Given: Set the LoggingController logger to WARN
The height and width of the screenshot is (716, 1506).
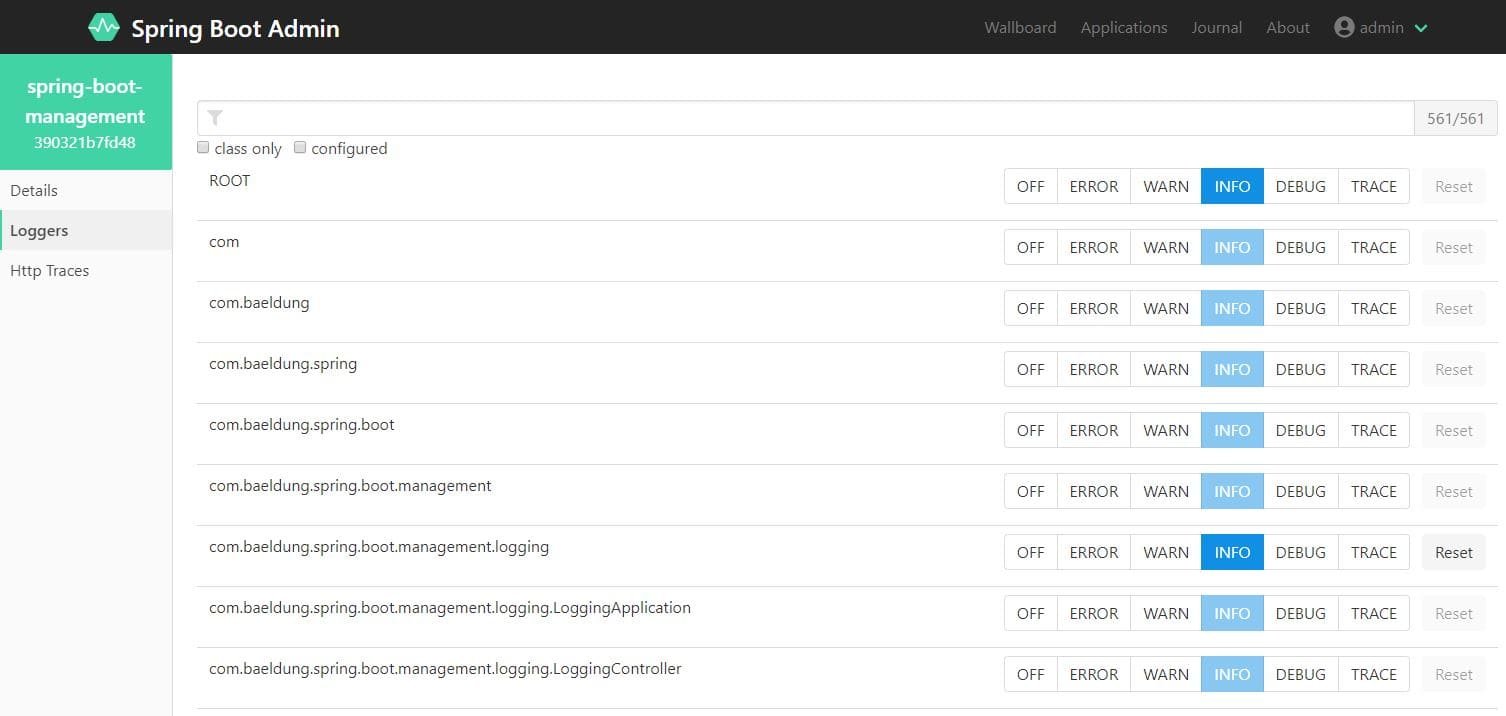Looking at the screenshot, I should (1165, 674).
